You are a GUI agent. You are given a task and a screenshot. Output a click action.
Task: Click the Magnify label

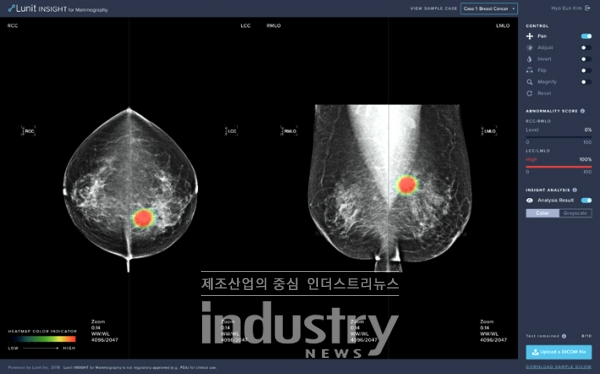(547, 82)
